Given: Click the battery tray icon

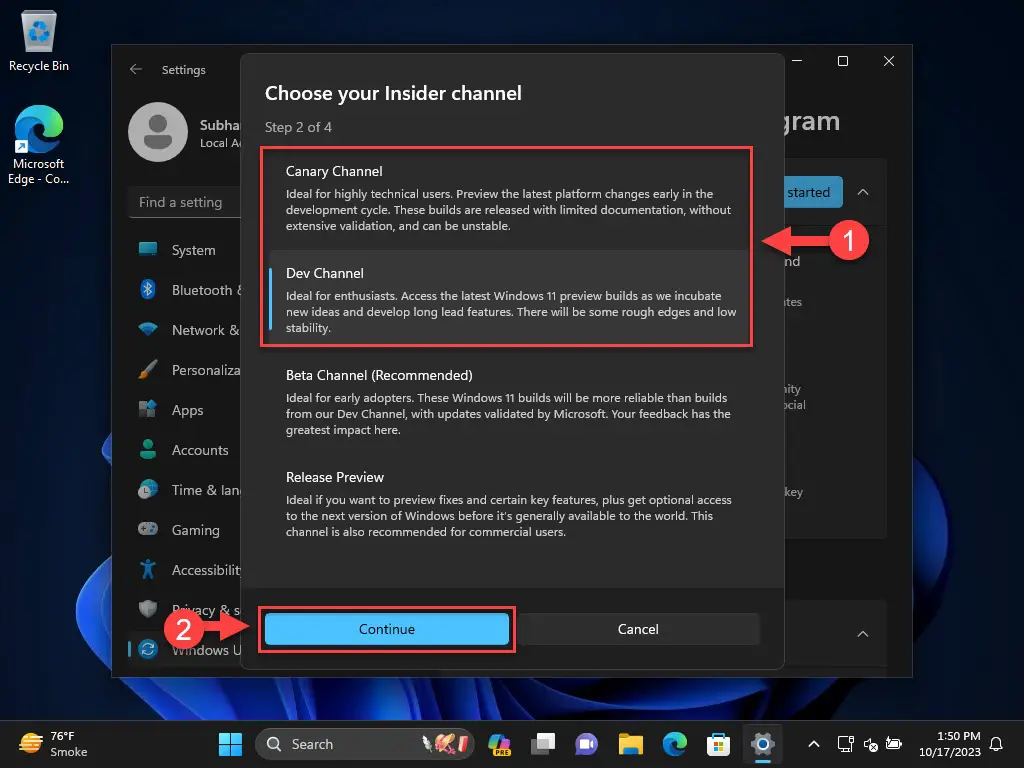Looking at the screenshot, I should [x=893, y=744].
